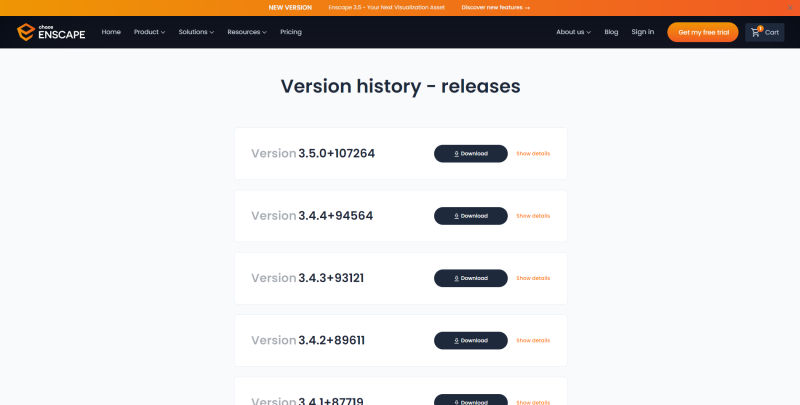This screenshot has height=405, width=800.
Task: Download version 3.4.4+94564
Action: [470, 216]
